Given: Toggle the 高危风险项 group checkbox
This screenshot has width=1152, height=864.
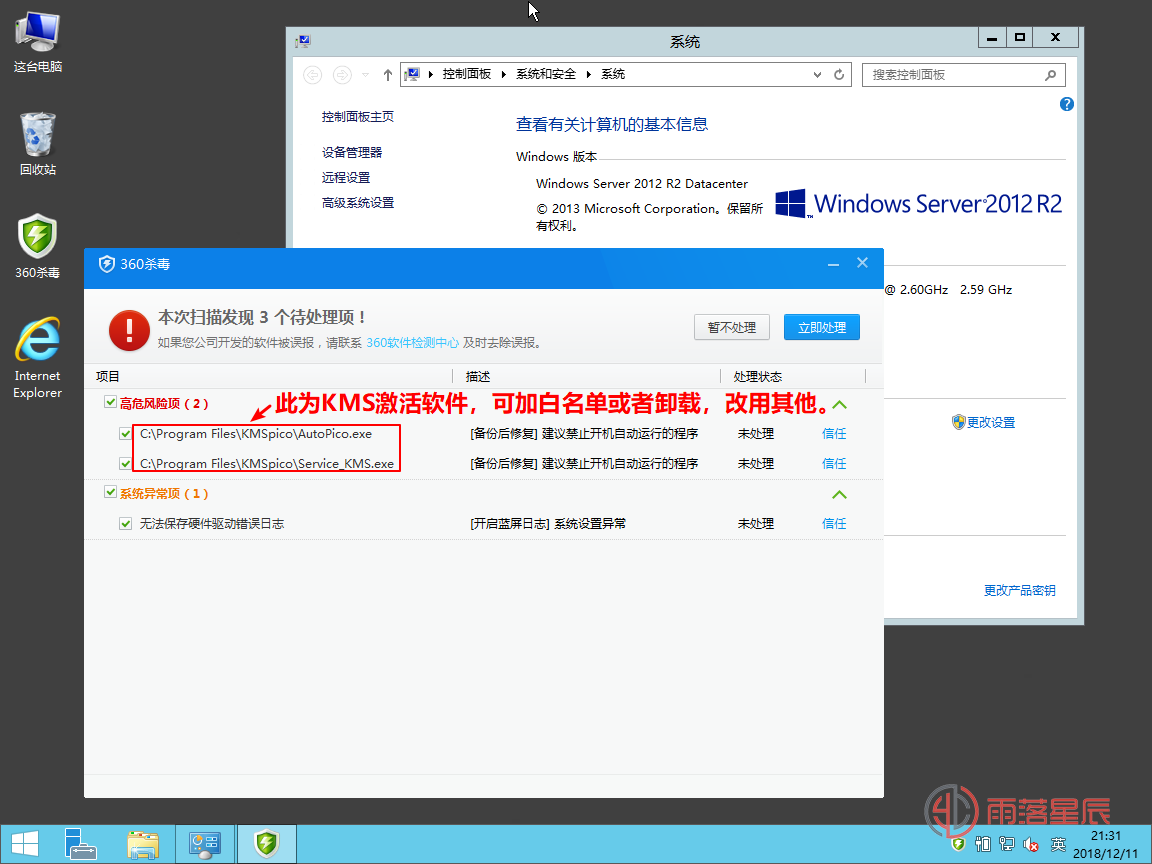Looking at the screenshot, I should coord(110,402).
